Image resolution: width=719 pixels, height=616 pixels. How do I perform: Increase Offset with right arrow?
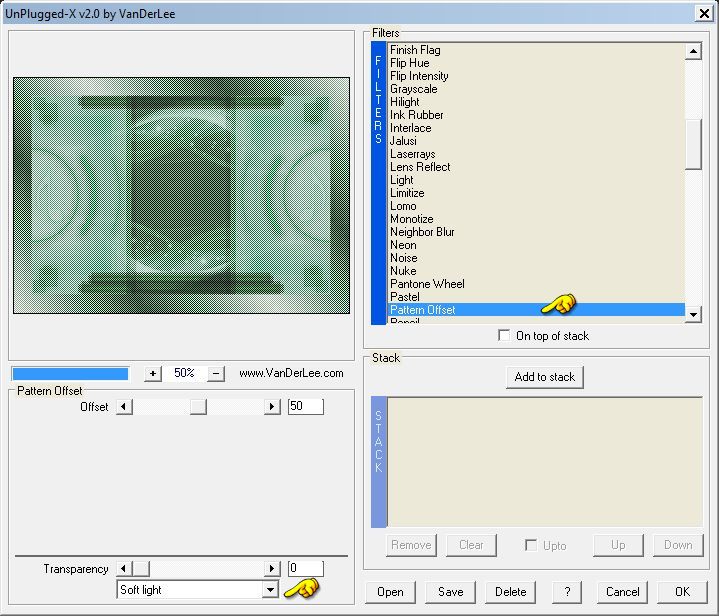coord(272,406)
